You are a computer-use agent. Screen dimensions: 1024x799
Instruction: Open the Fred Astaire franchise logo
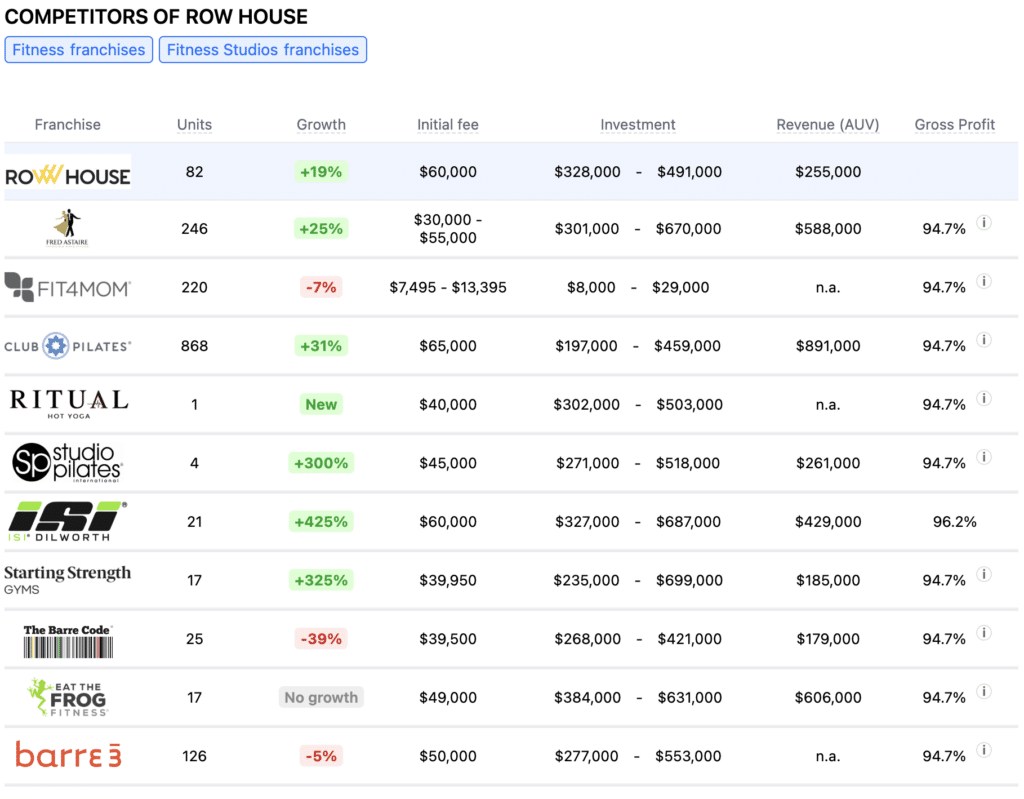pos(67,228)
